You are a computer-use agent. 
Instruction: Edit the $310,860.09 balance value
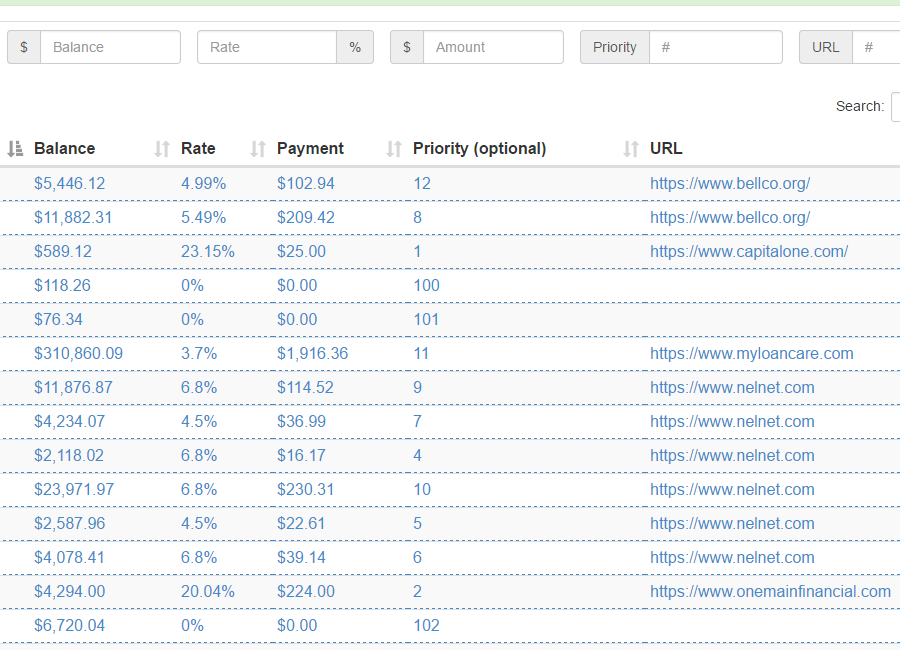78,354
